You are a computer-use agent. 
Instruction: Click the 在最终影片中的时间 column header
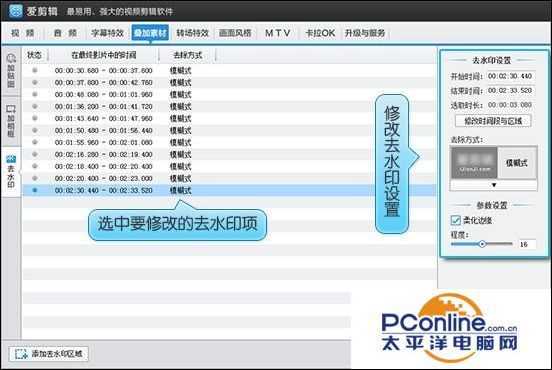coord(104,55)
